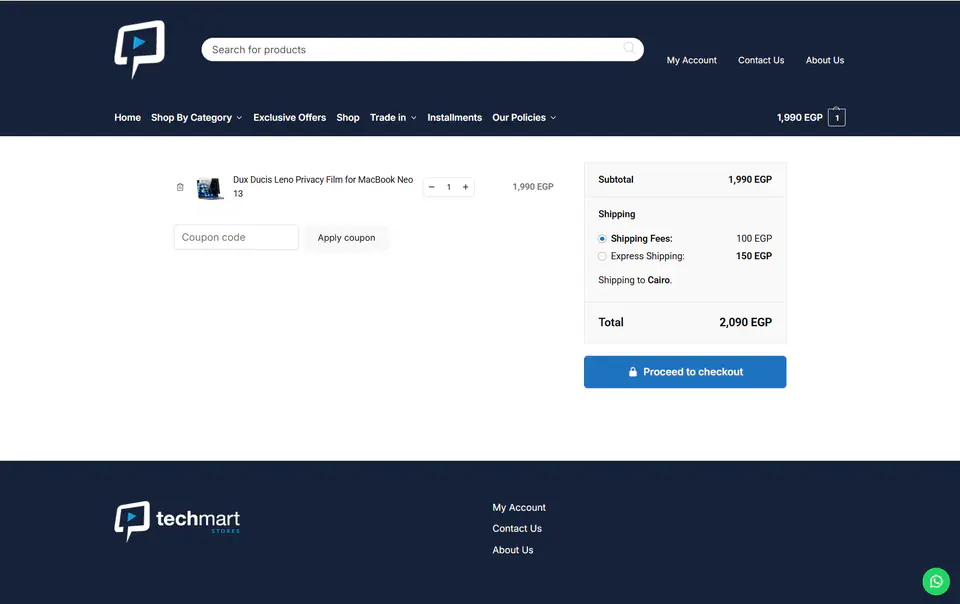
Task: Open footer Contact Us link
Action: [517, 528]
